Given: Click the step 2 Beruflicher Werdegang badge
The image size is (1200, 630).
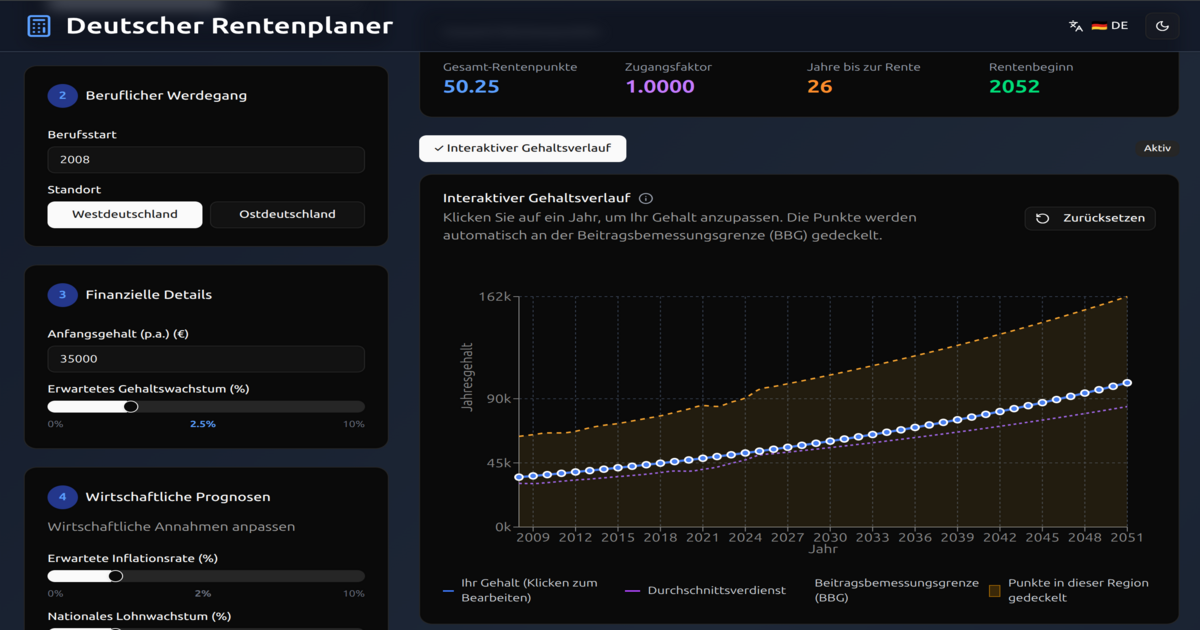Looking at the screenshot, I should pos(63,95).
